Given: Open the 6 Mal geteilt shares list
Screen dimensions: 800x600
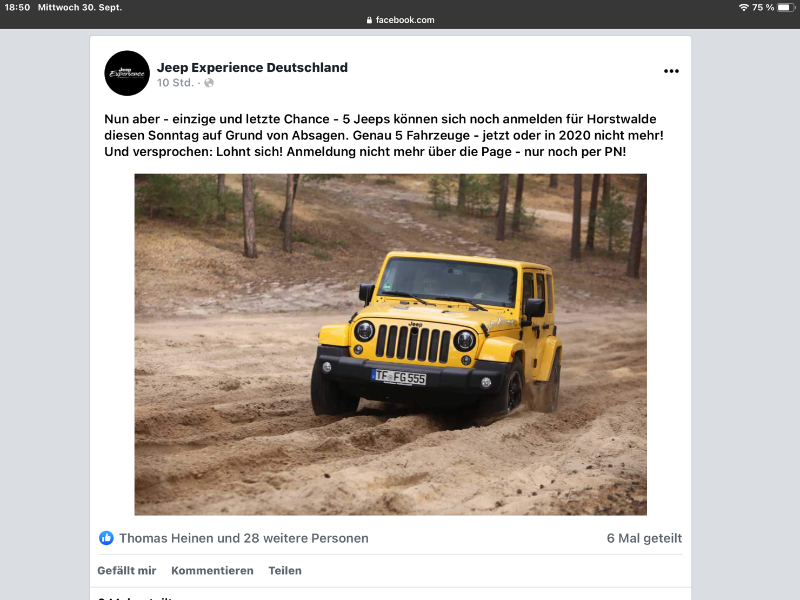Looking at the screenshot, I should (x=644, y=538).
